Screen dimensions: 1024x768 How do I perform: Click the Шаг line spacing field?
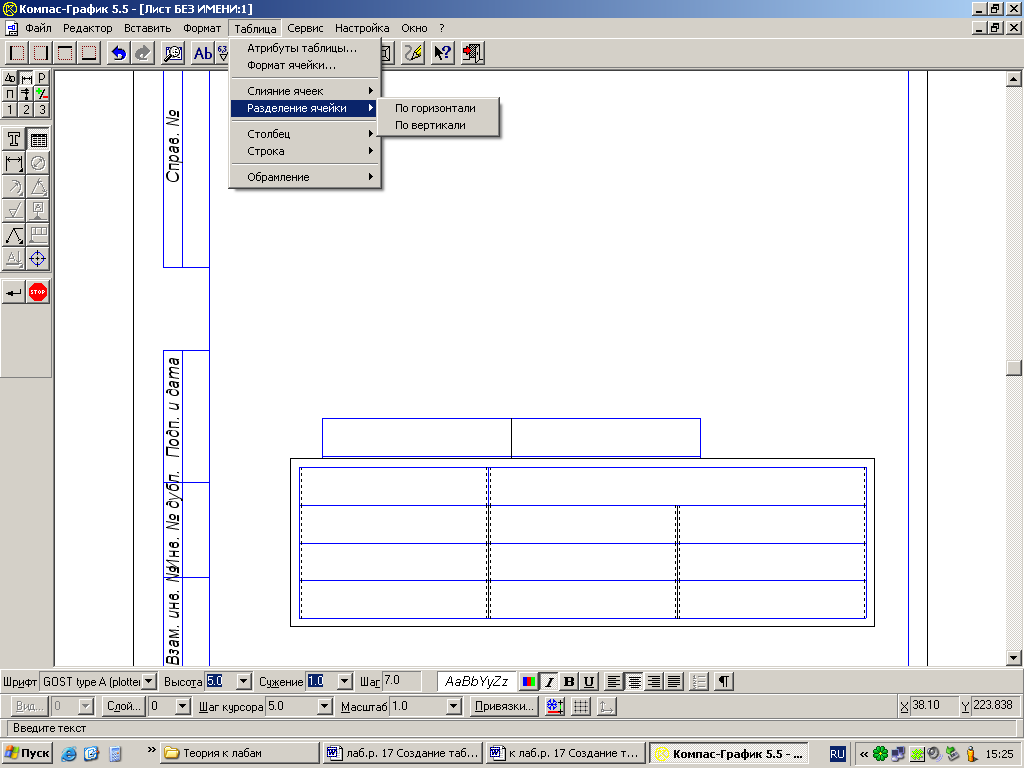[x=401, y=681]
